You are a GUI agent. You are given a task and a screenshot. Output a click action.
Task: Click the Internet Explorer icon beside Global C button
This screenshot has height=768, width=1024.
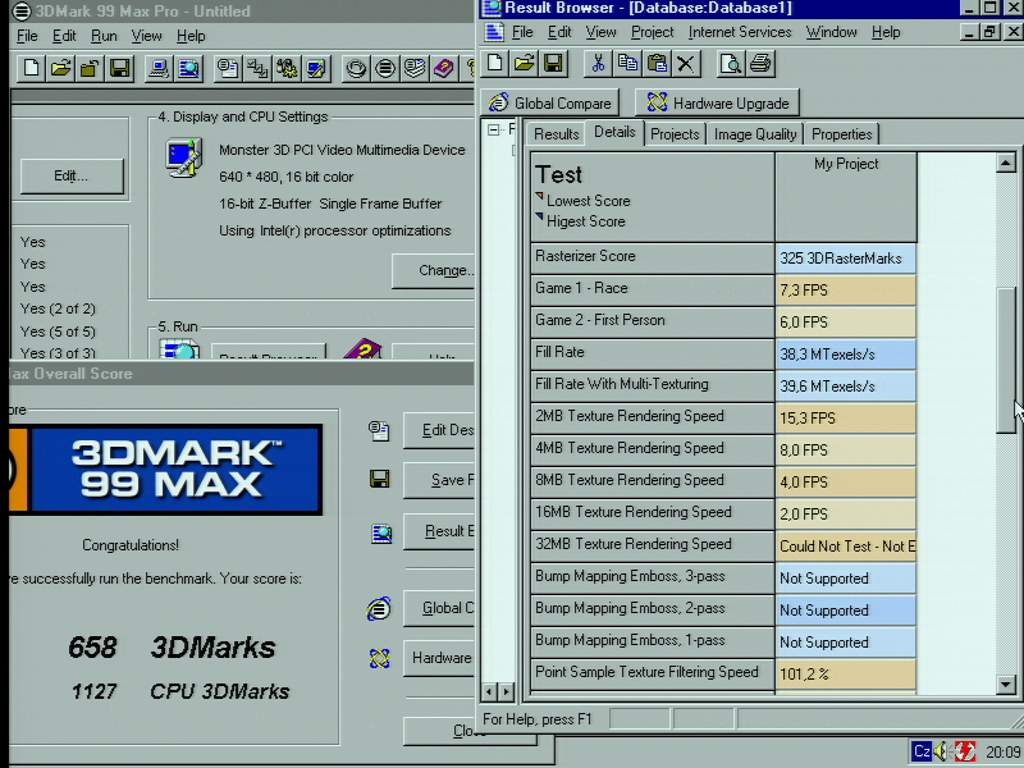pos(379,608)
